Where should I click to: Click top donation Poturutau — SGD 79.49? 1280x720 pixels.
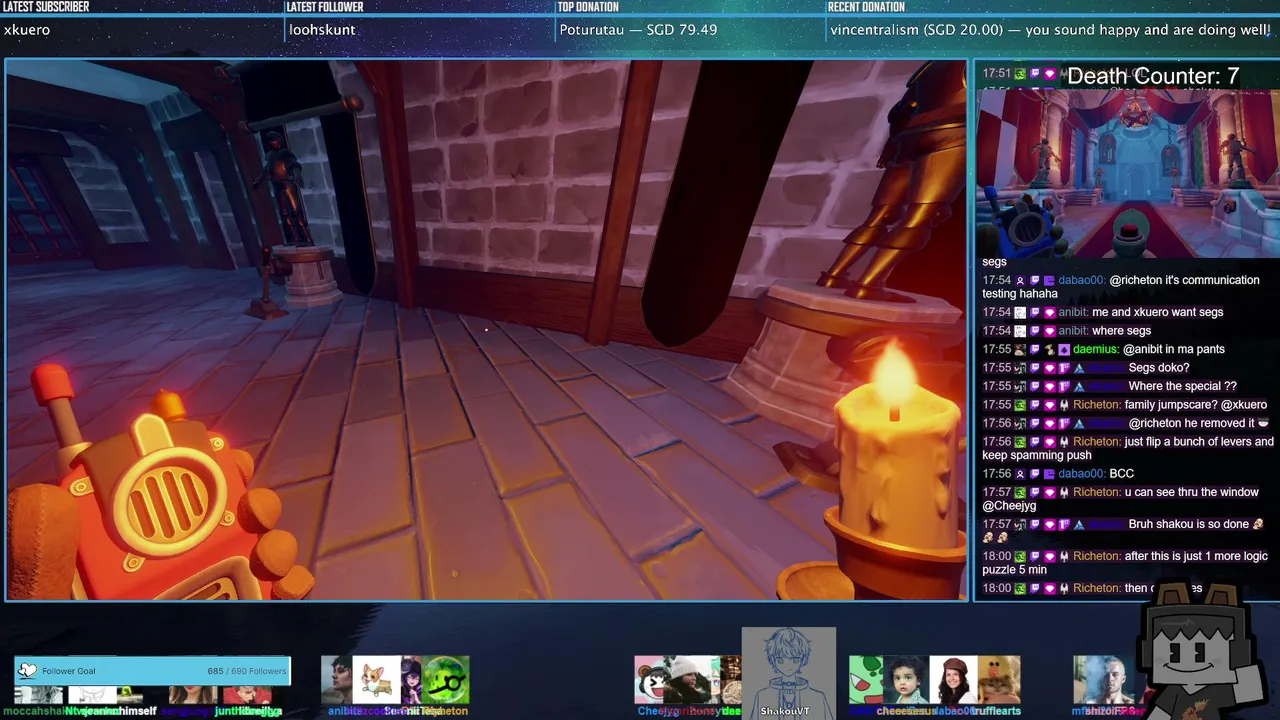click(x=638, y=30)
